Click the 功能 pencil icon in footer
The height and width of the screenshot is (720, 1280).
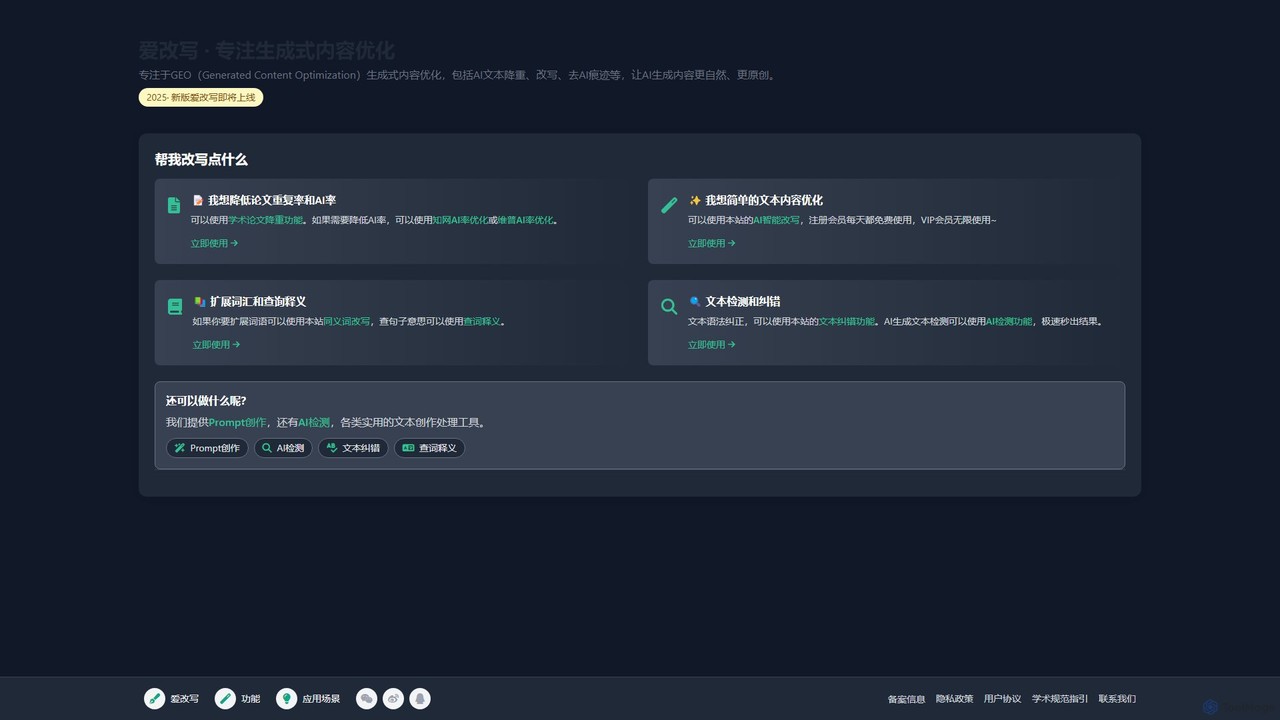225,698
